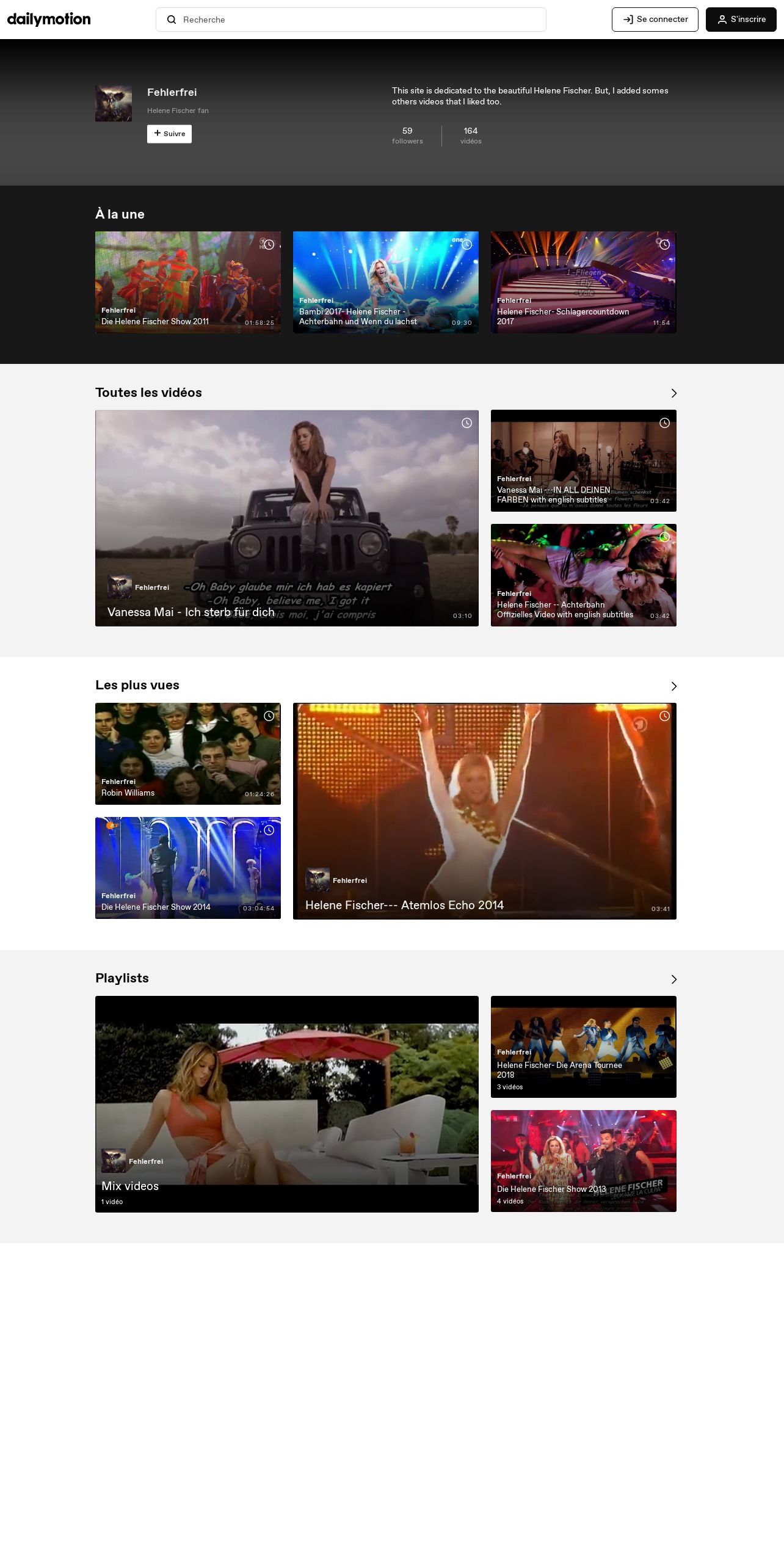Add Bambi 2017 video to watch later
The width and height of the screenshot is (784, 1568).
pyautogui.click(x=466, y=244)
